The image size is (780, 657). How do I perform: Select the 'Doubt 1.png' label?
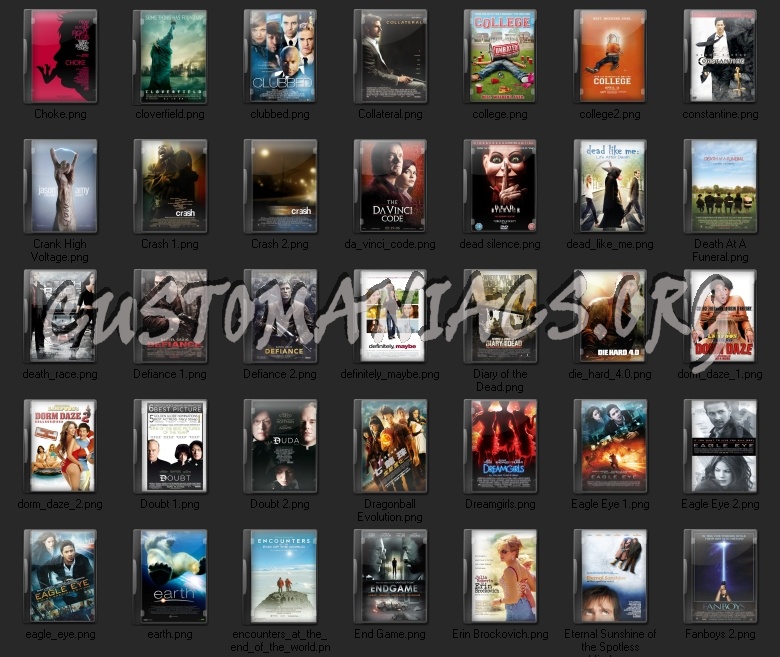tap(170, 504)
